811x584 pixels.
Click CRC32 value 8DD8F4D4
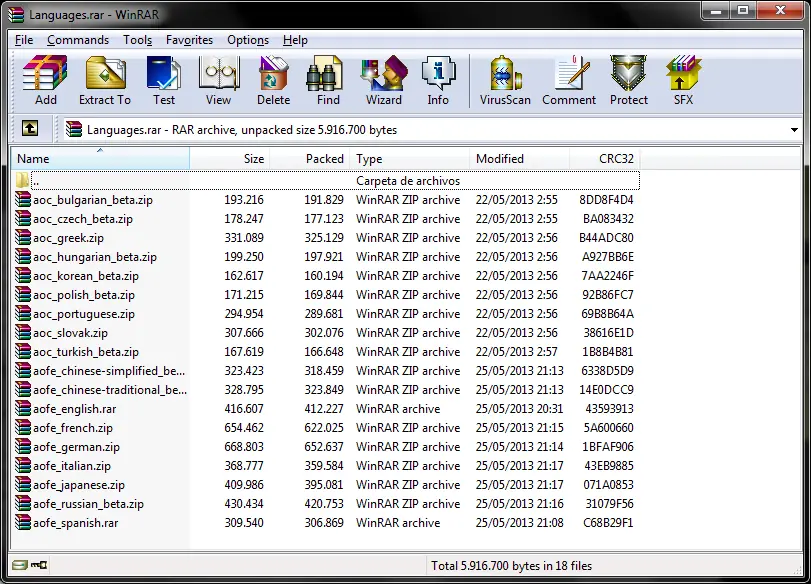click(606, 200)
